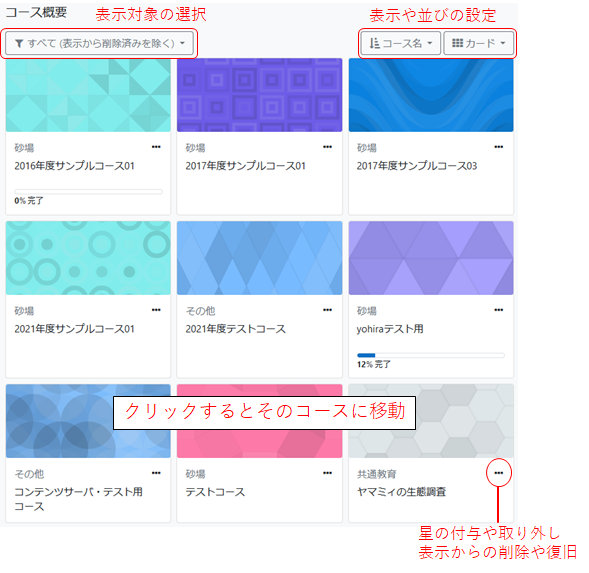The height and width of the screenshot is (573, 589).
Task: Open the カード display mode dropdown
Action: point(479,44)
